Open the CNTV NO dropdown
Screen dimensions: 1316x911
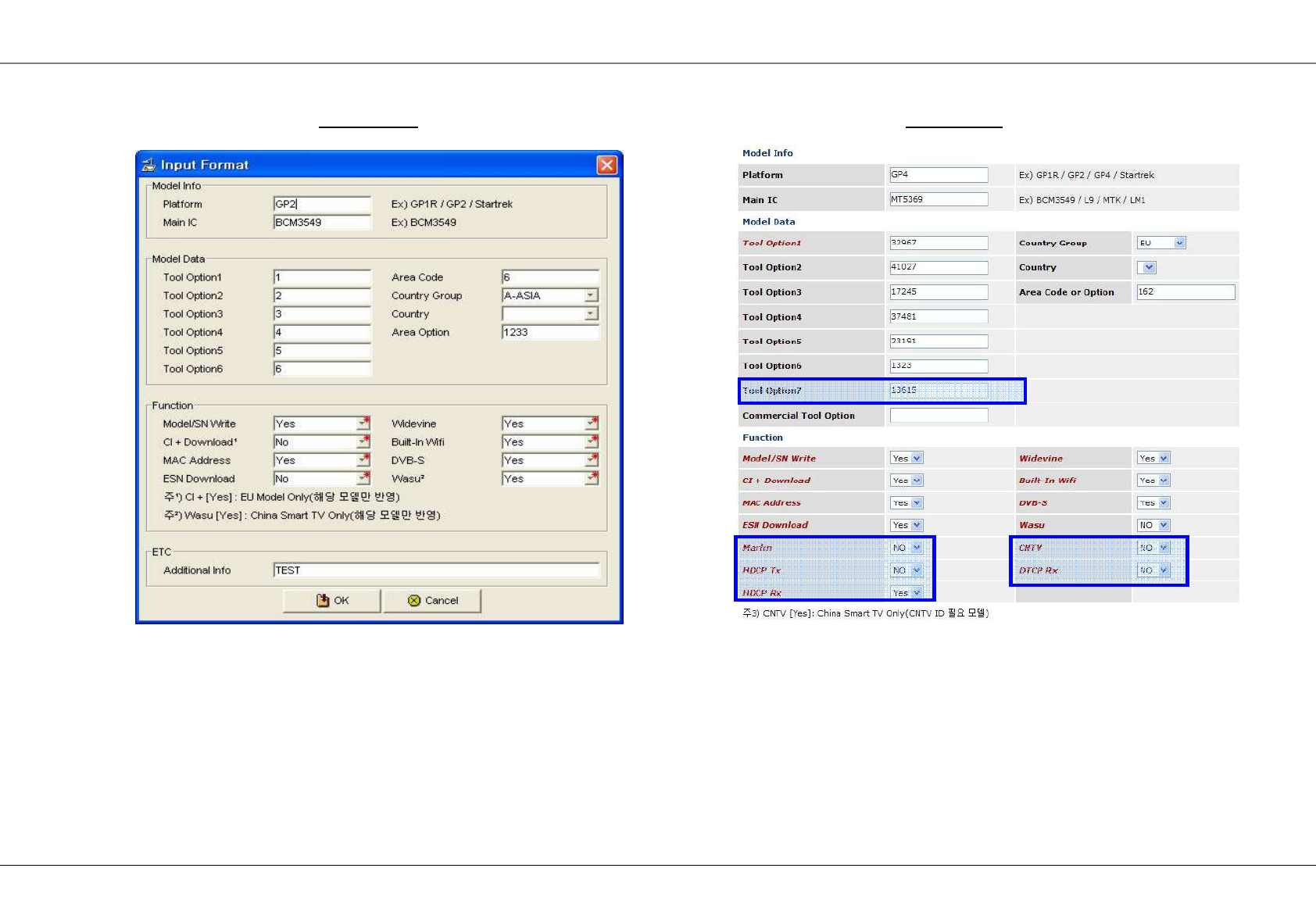click(1153, 548)
